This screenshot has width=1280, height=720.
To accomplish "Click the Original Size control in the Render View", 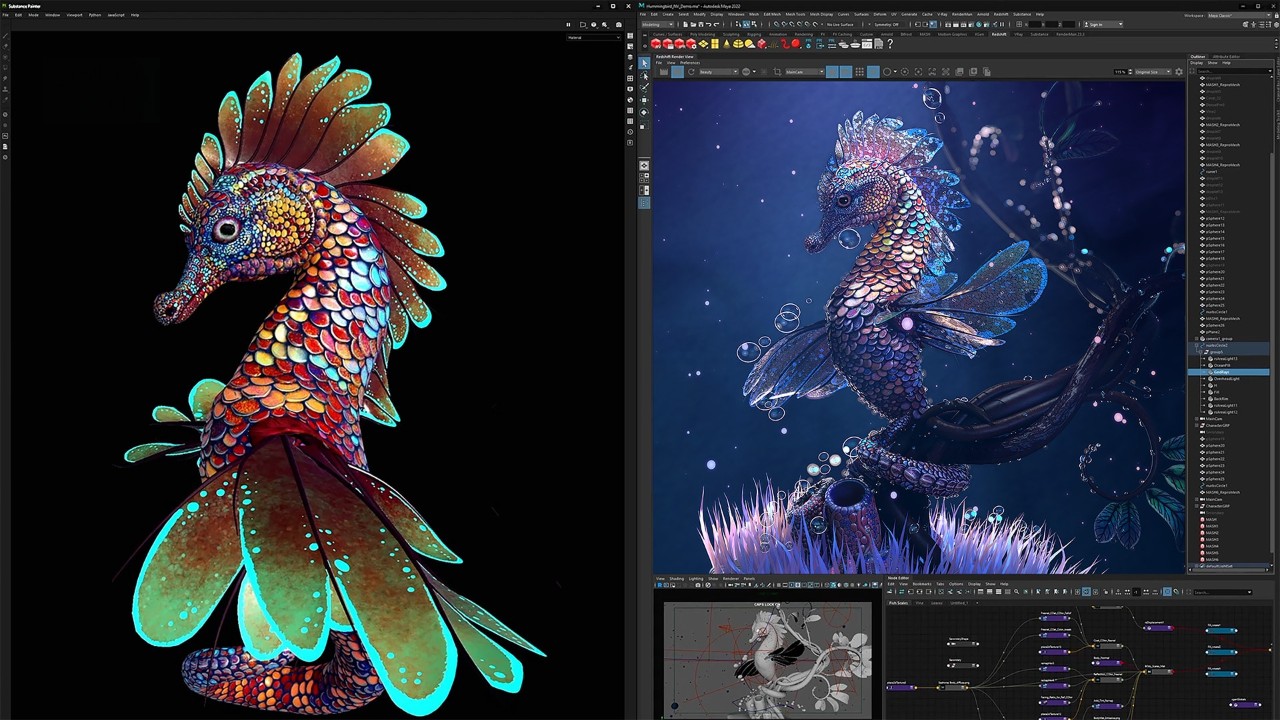I will click(x=1153, y=71).
